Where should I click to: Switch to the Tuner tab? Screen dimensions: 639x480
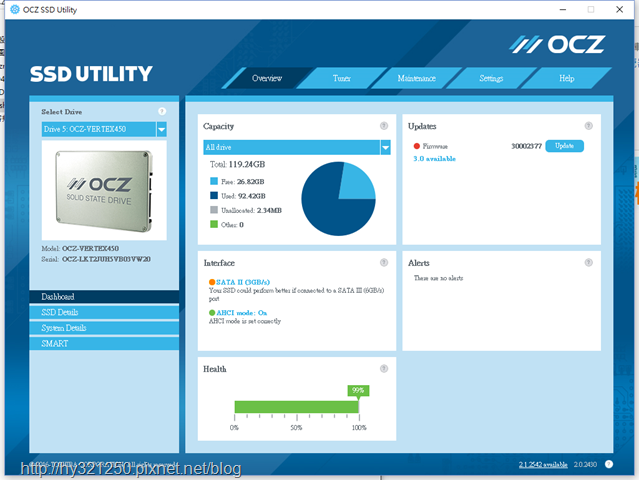point(342,78)
